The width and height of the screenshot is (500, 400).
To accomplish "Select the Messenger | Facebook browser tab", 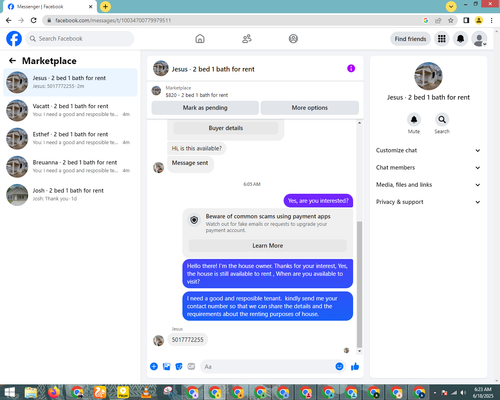I will (50, 7).
